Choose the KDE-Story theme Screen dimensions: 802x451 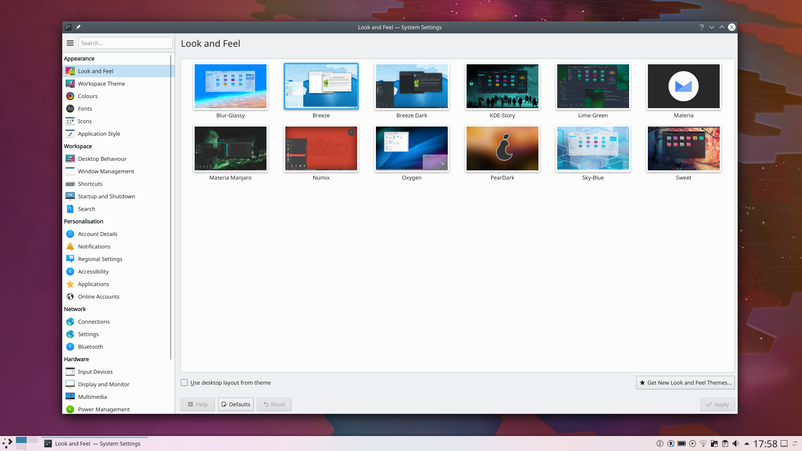pyautogui.click(x=502, y=86)
